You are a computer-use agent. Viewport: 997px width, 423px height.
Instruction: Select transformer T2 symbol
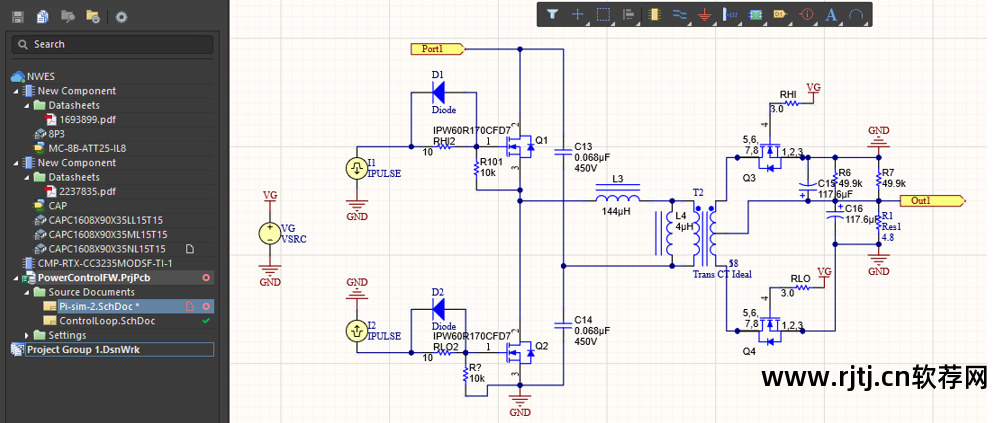point(706,234)
